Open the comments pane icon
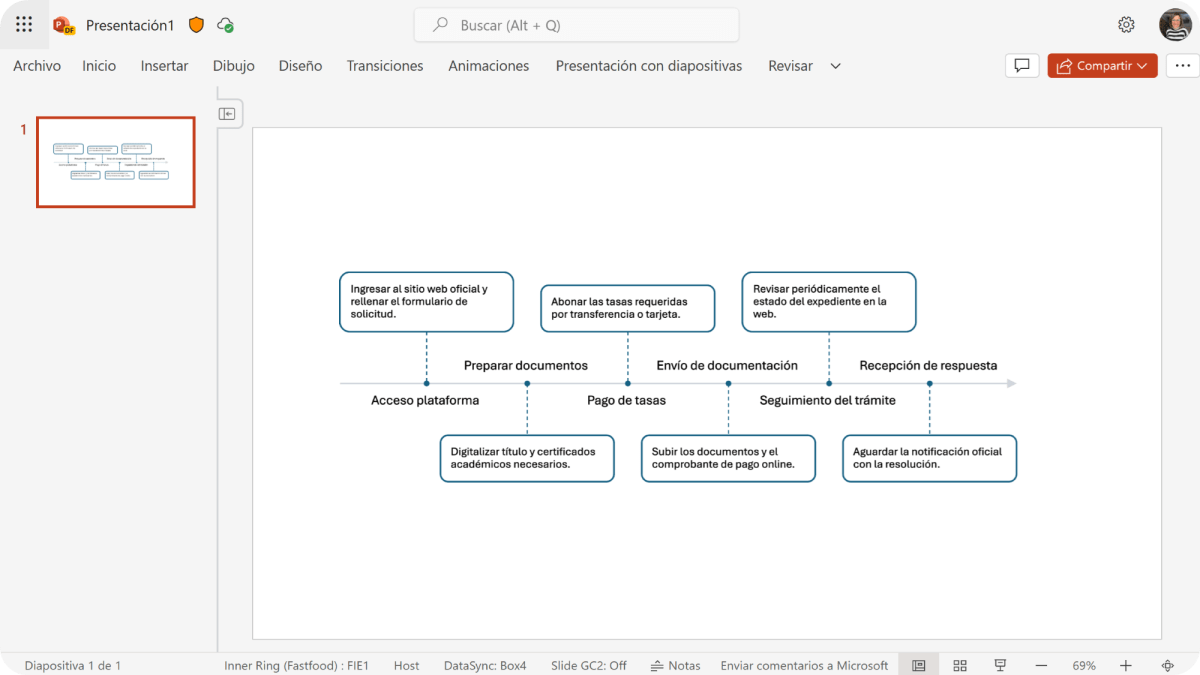The height and width of the screenshot is (675, 1200). pos(1021,66)
